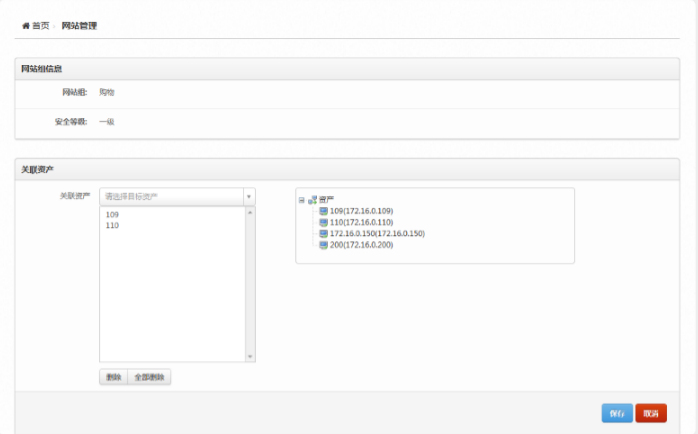Select tree item 200(172.16.0.200)
Image resolution: width=698 pixels, height=434 pixels.
(361, 244)
